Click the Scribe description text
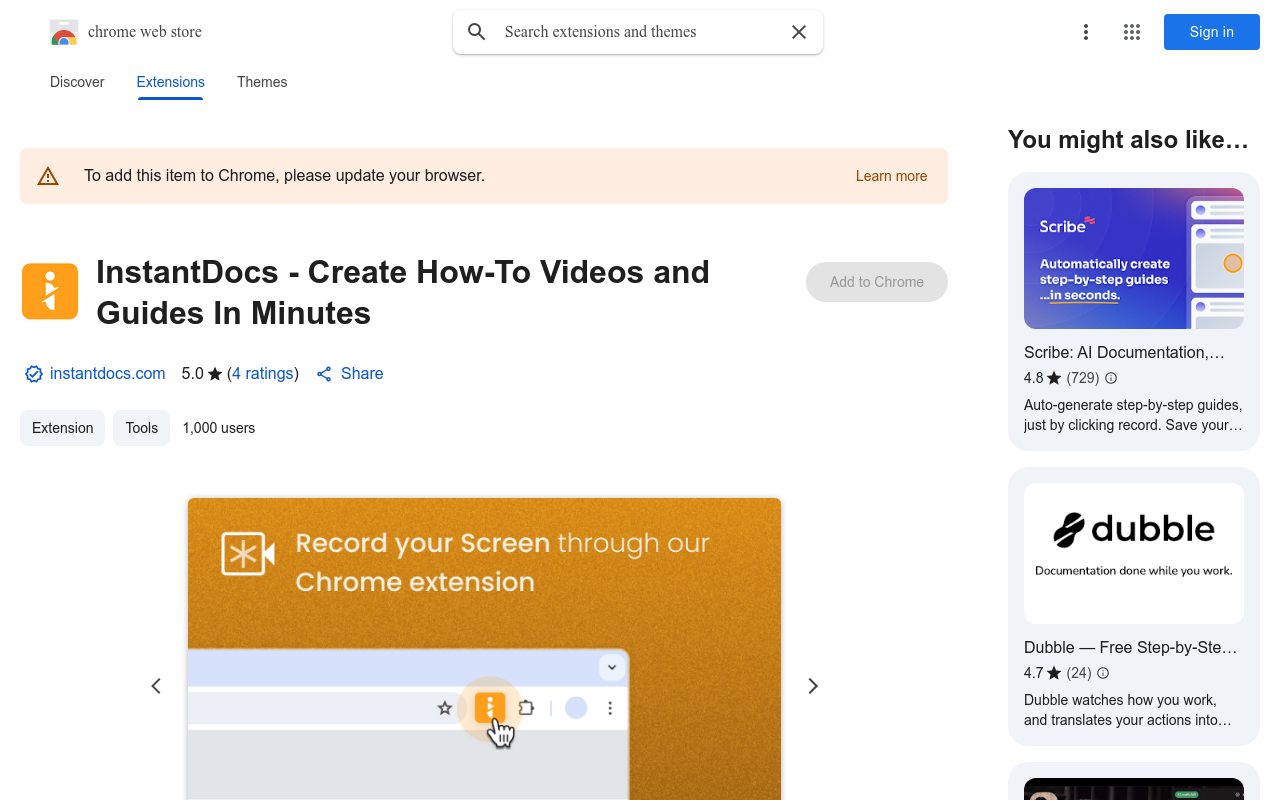The width and height of the screenshot is (1280, 800). point(1133,415)
